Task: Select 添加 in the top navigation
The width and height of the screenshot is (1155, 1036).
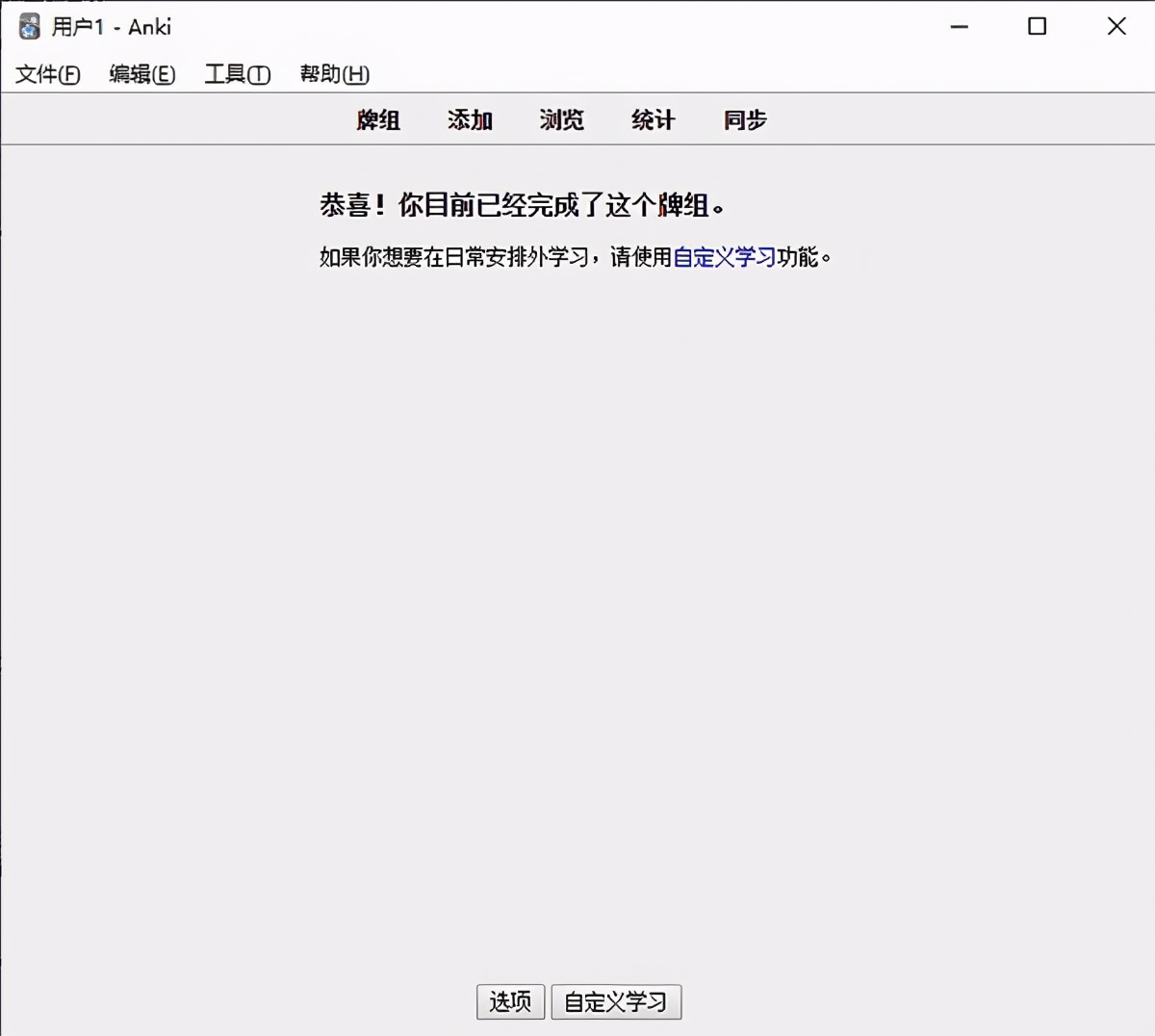Action: (469, 119)
